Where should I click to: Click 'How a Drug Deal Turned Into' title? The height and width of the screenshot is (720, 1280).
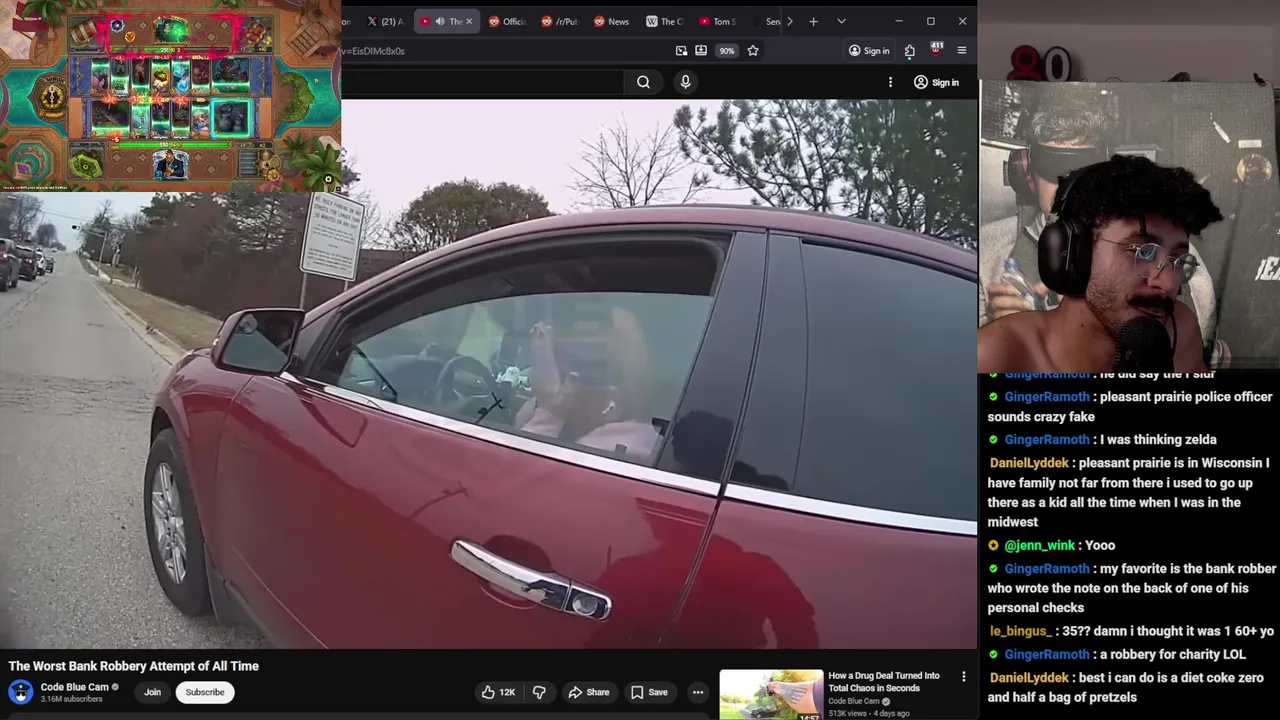coord(884,682)
